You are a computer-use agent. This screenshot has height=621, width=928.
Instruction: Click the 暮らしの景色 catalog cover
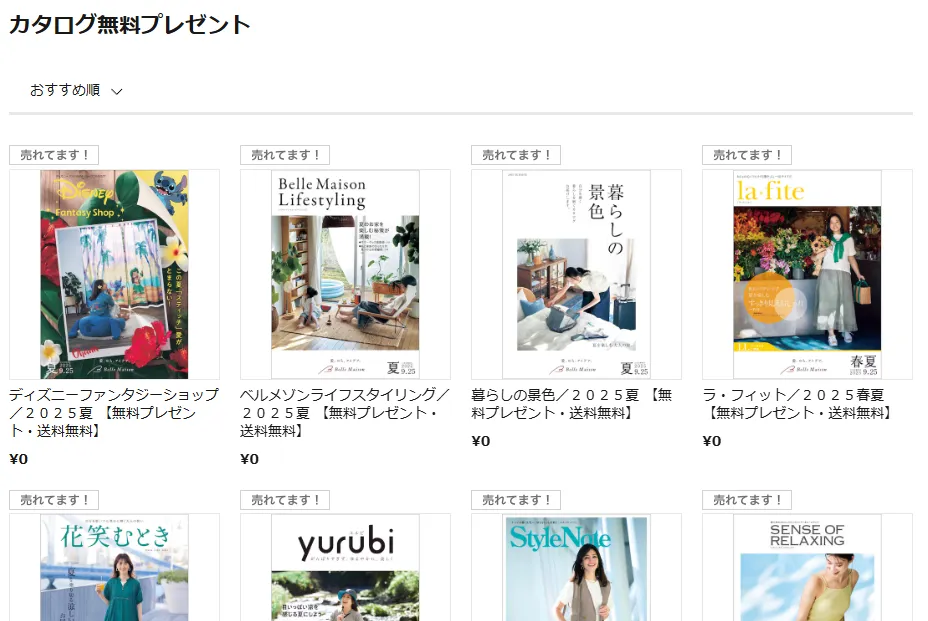click(576, 275)
